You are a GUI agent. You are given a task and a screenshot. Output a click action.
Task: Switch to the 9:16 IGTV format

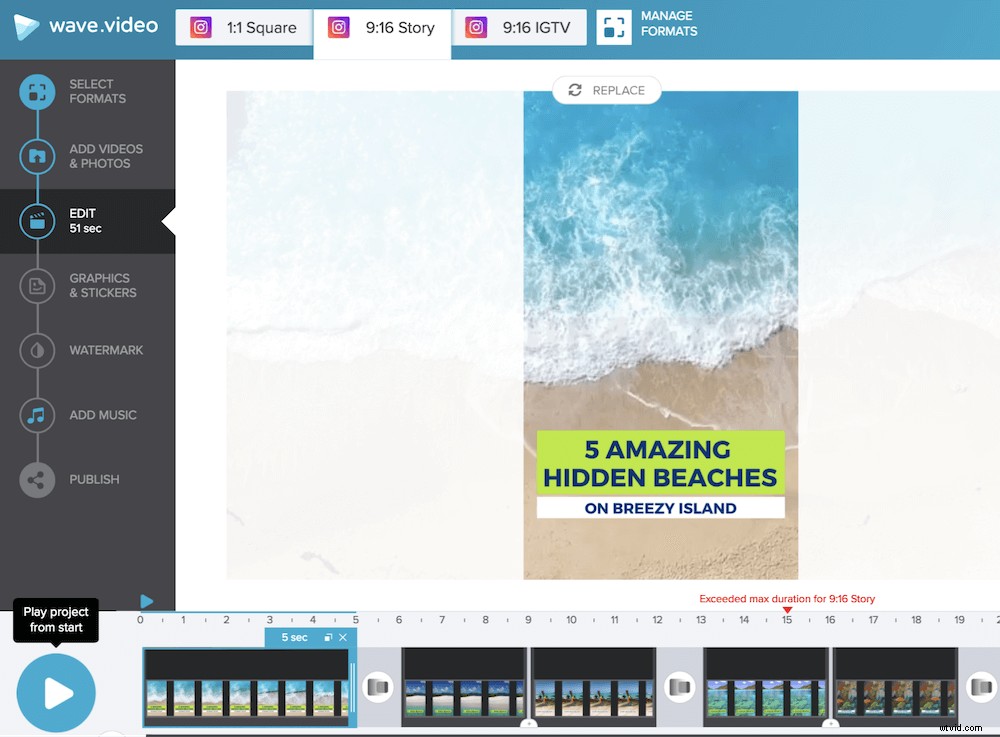tap(520, 27)
